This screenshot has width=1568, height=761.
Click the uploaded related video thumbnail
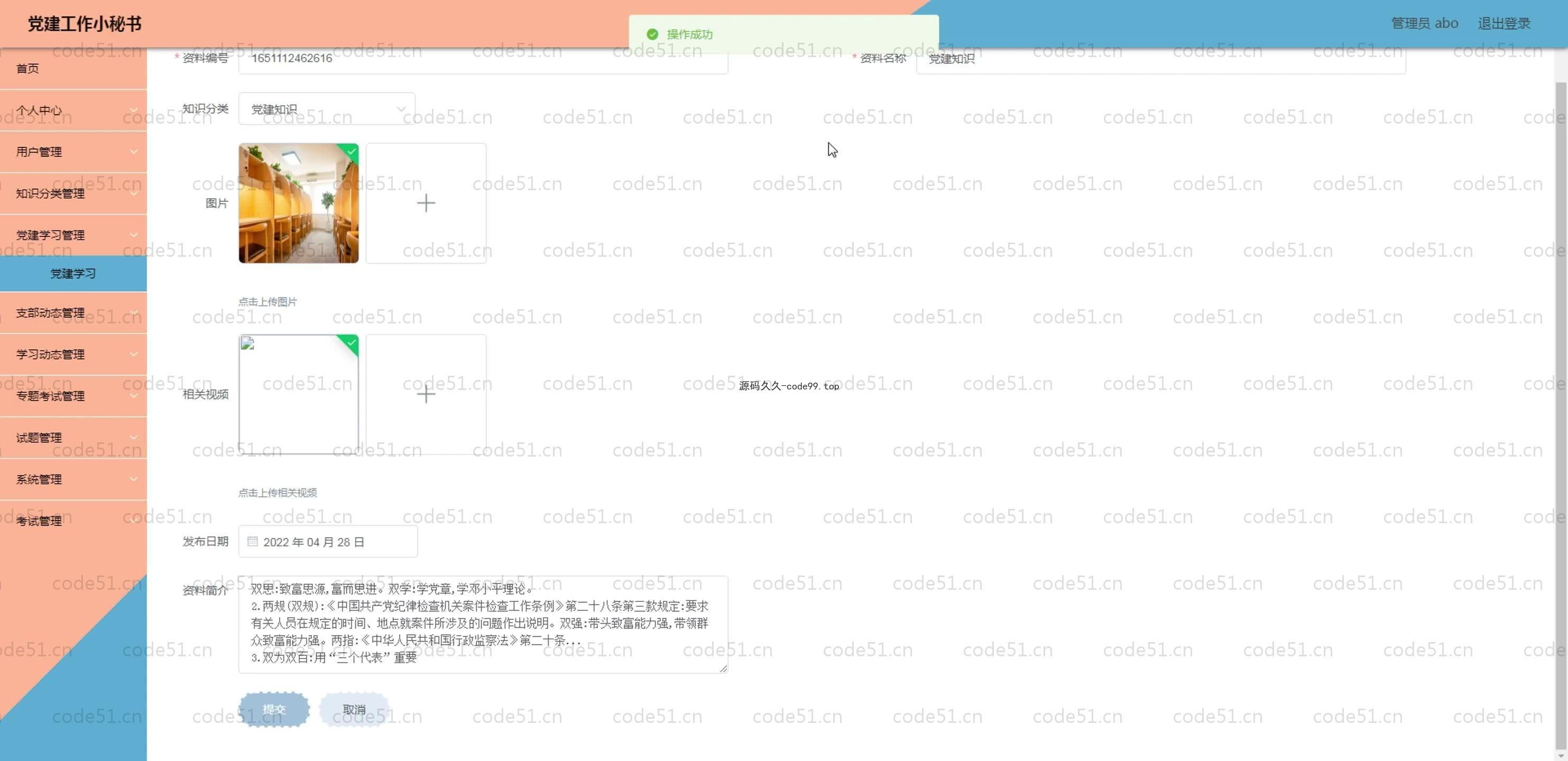pos(298,394)
